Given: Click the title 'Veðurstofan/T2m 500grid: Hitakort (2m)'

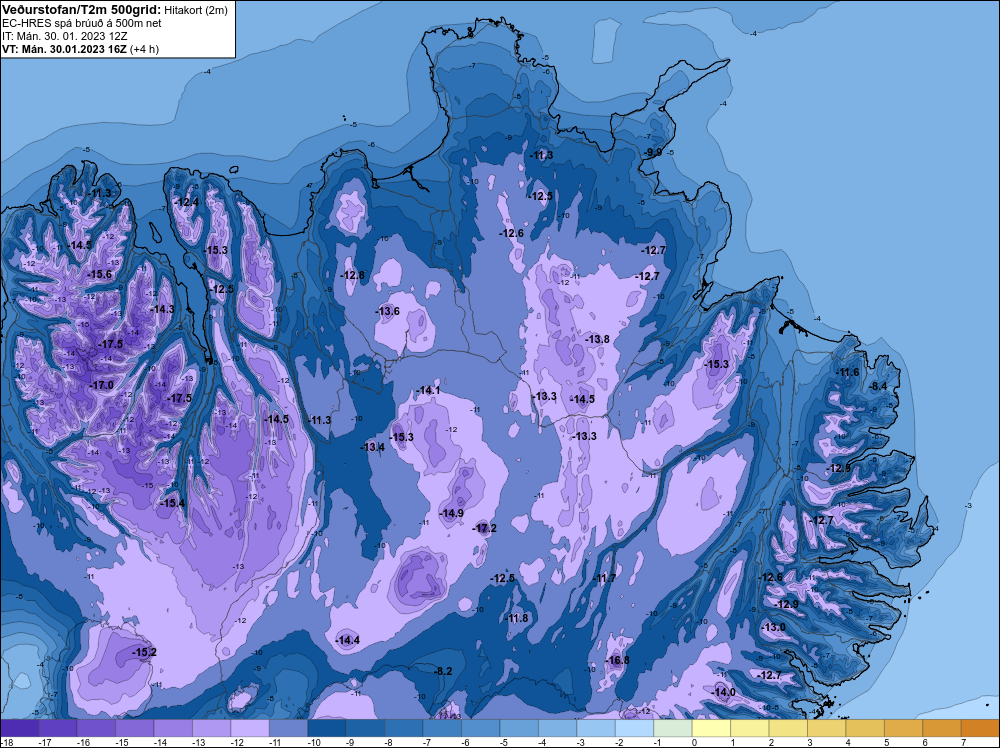Looking at the screenshot, I should click(x=114, y=10).
